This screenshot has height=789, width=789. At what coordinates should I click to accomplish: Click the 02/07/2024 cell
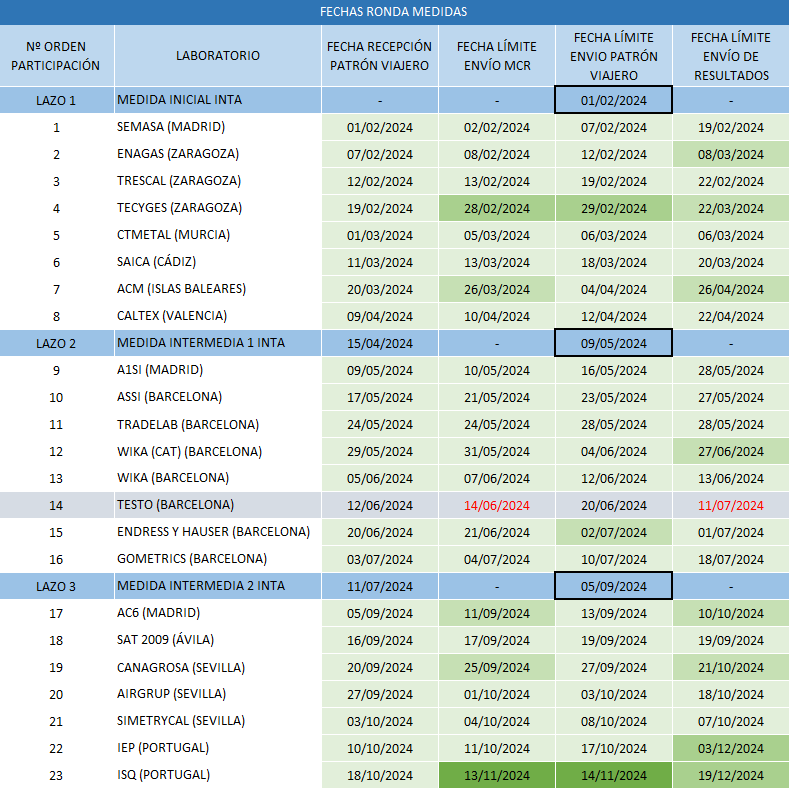tap(613, 532)
